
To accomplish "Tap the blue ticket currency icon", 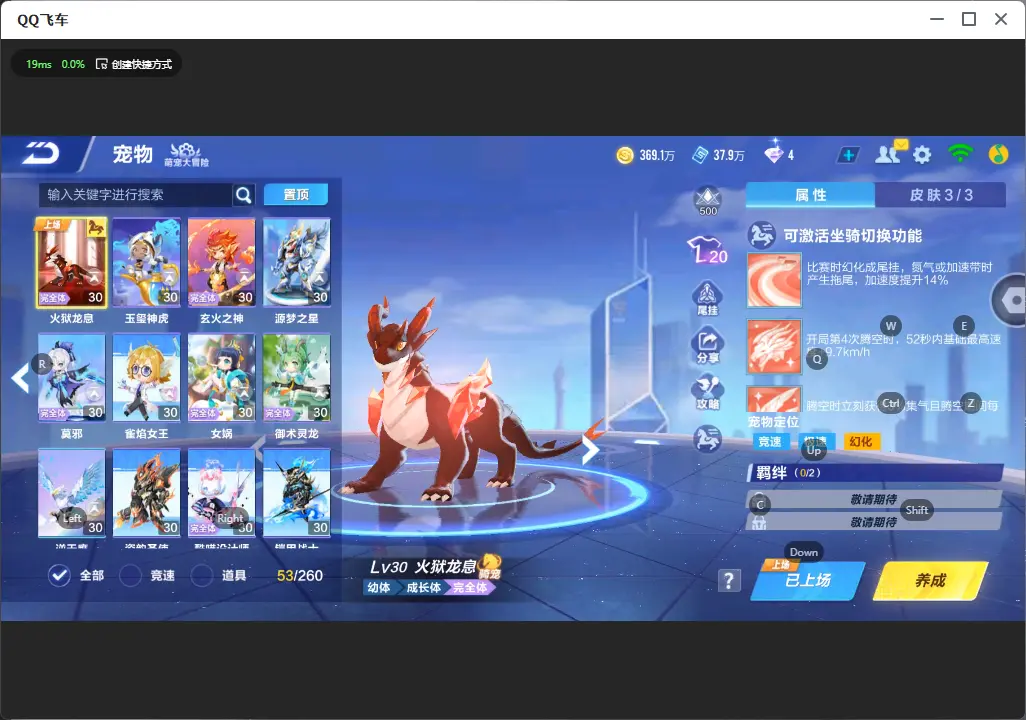I will point(700,155).
